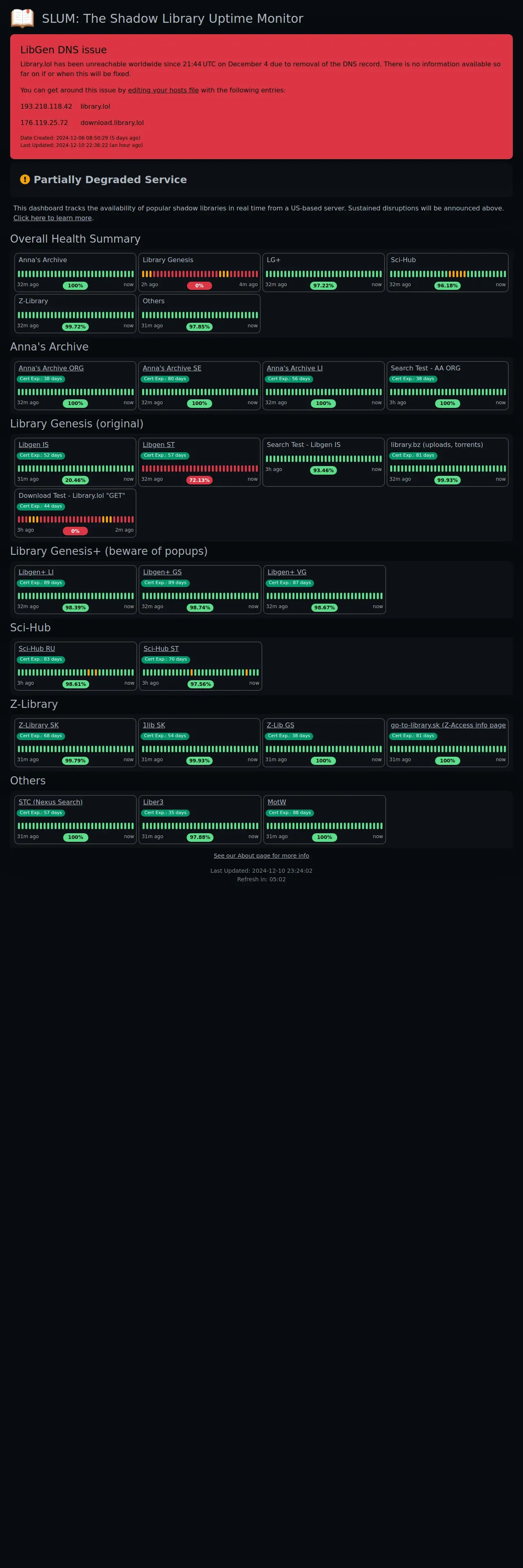Open the MotW link
Viewport: 523px width, 1568px height.
point(277,802)
